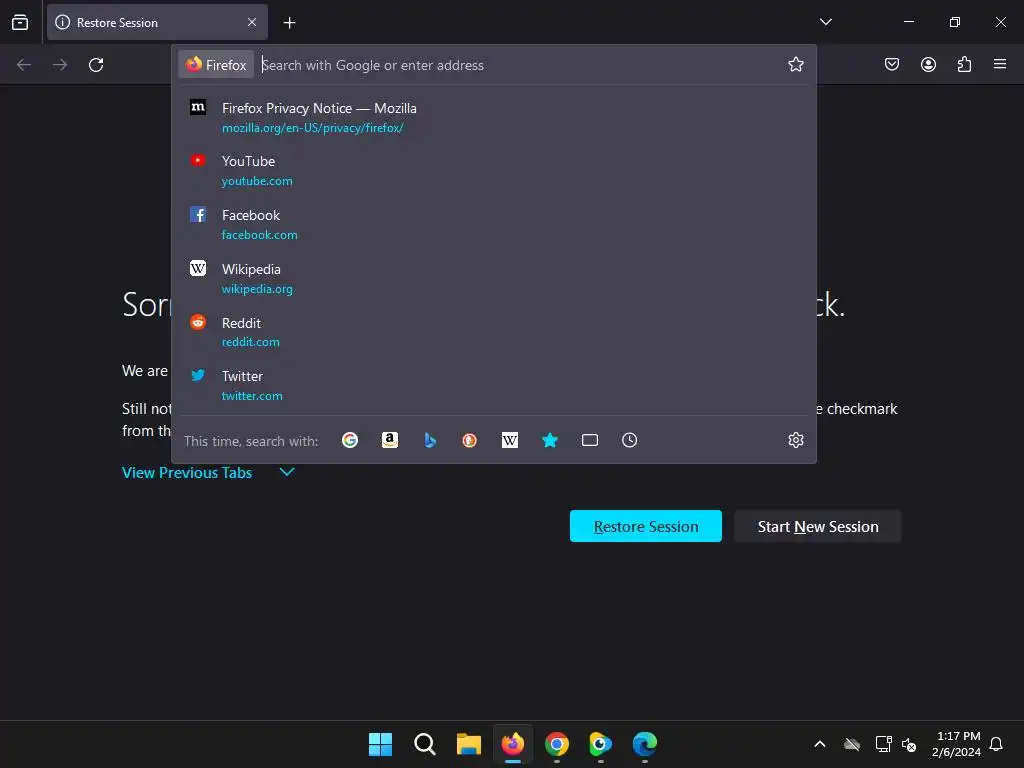Open the taskbar clock showing 1:17 PM
The image size is (1024, 768).
click(x=957, y=744)
